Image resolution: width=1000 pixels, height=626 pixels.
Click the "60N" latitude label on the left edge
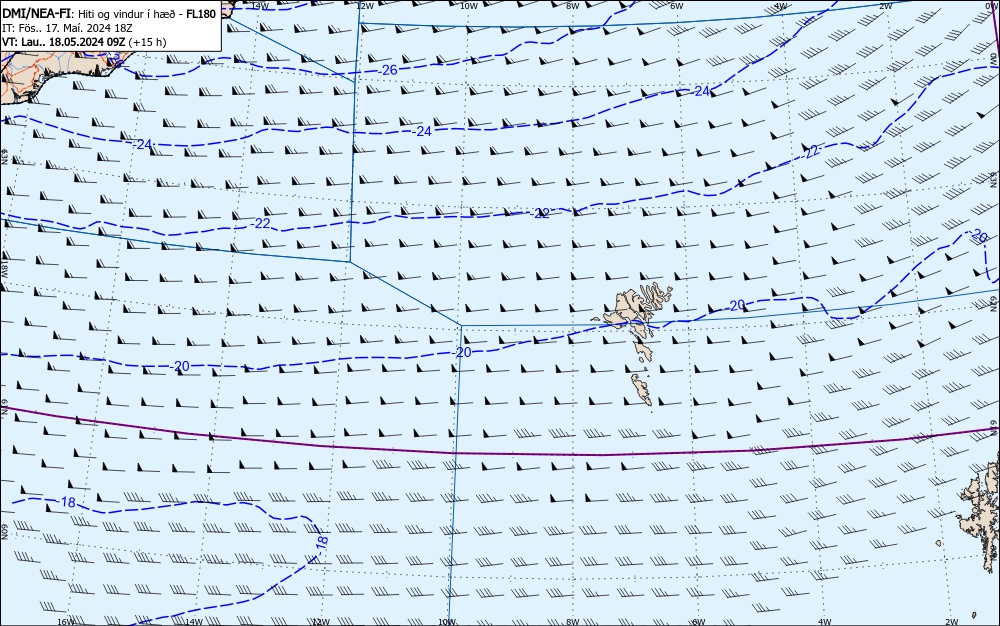(x=4, y=532)
